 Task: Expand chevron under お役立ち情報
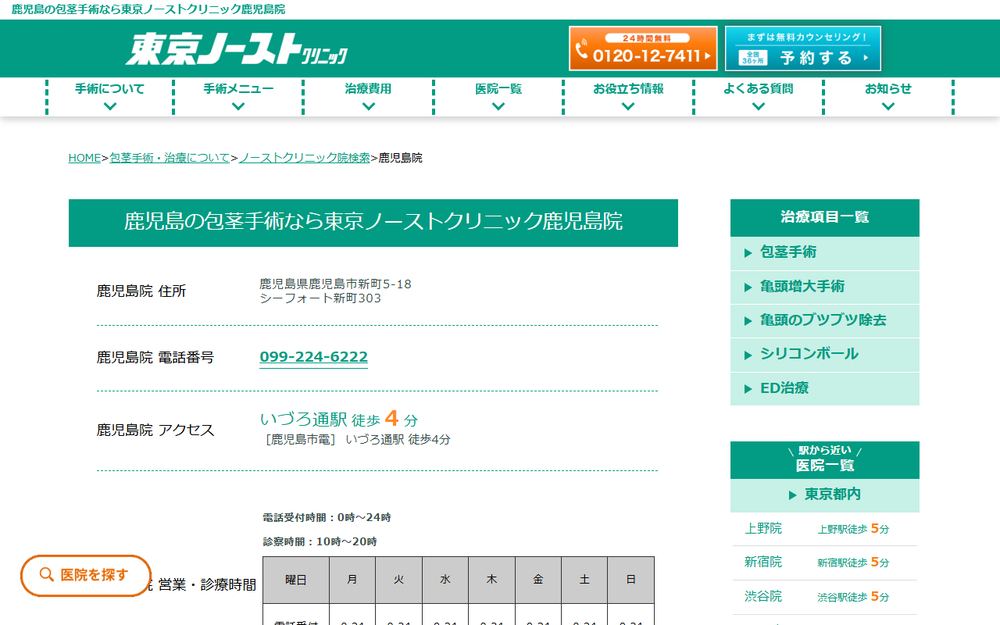[x=628, y=107]
